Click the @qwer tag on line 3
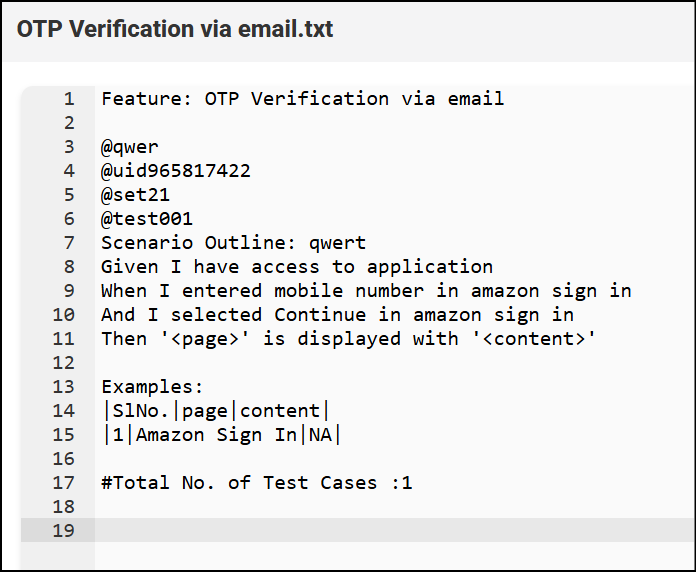This screenshot has width=696, height=572. [x=130, y=147]
